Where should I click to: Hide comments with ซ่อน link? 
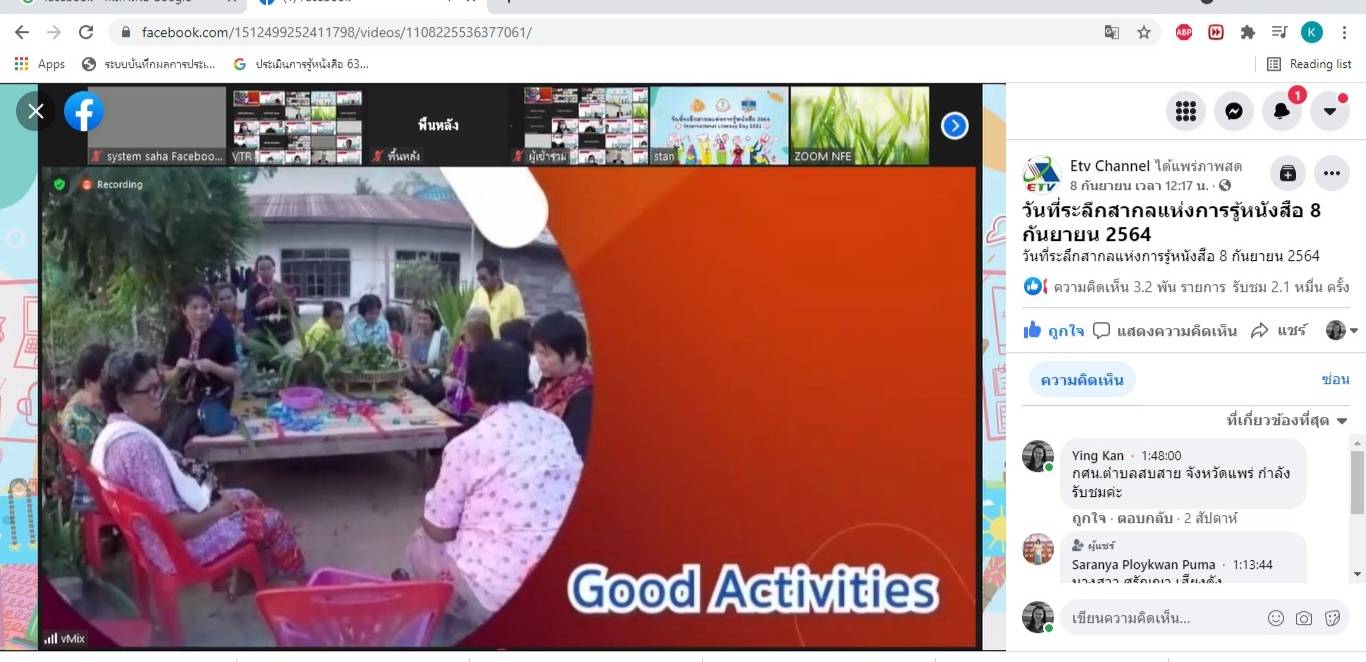(1336, 379)
